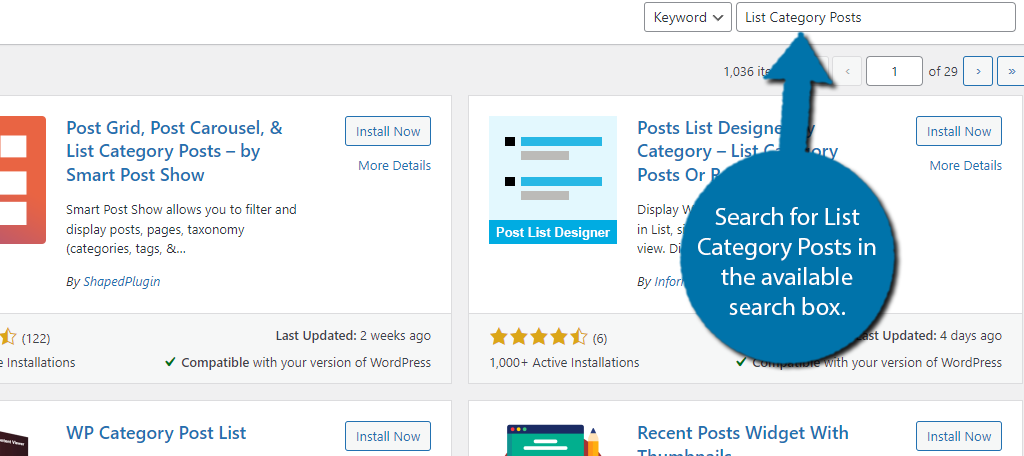Click the 'Last Updated: 4 days ago' text
The width and height of the screenshot is (1024, 456).
[927, 336]
